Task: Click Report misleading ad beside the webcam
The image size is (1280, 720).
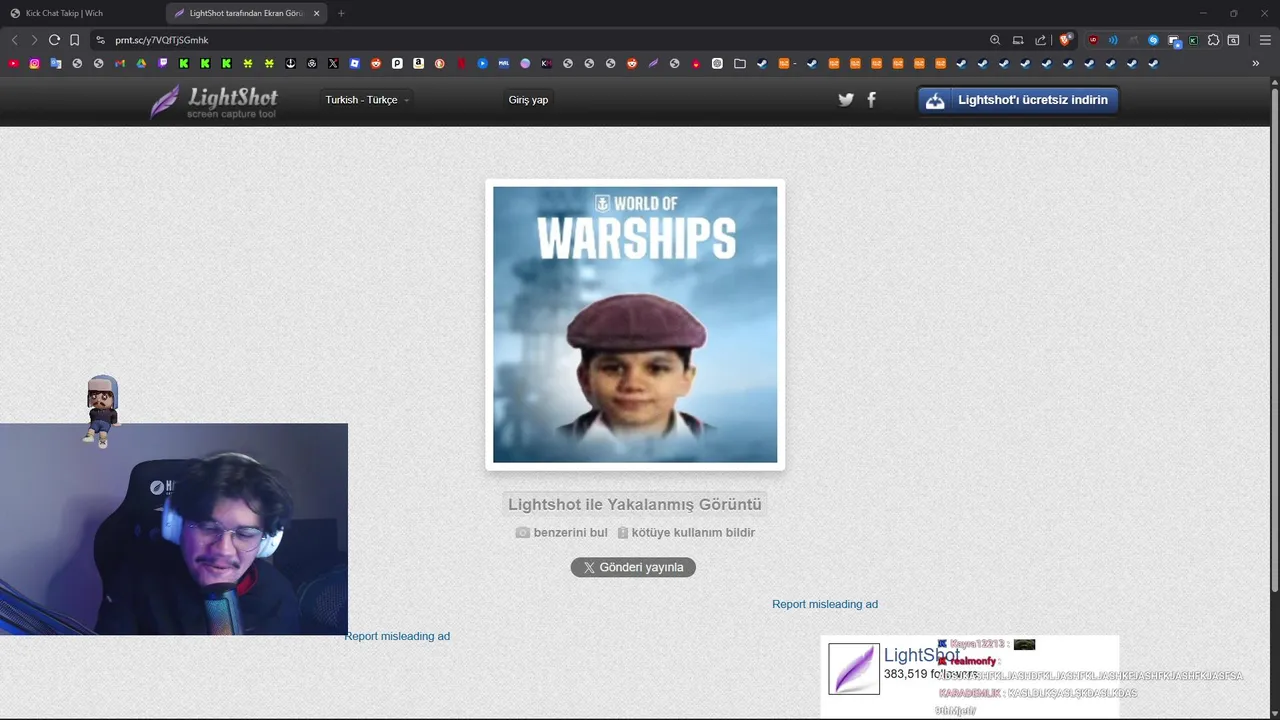Action: (397, 636)
